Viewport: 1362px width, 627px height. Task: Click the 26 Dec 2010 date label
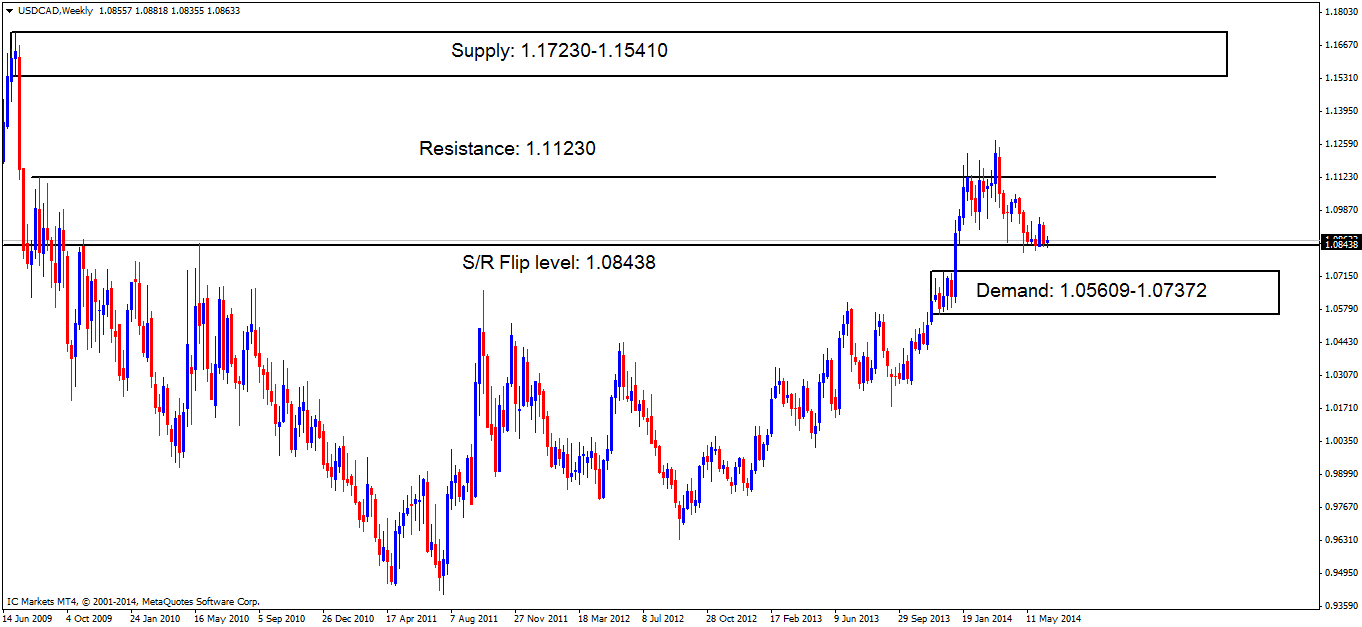pyautogui.click(x=348, y=619)
